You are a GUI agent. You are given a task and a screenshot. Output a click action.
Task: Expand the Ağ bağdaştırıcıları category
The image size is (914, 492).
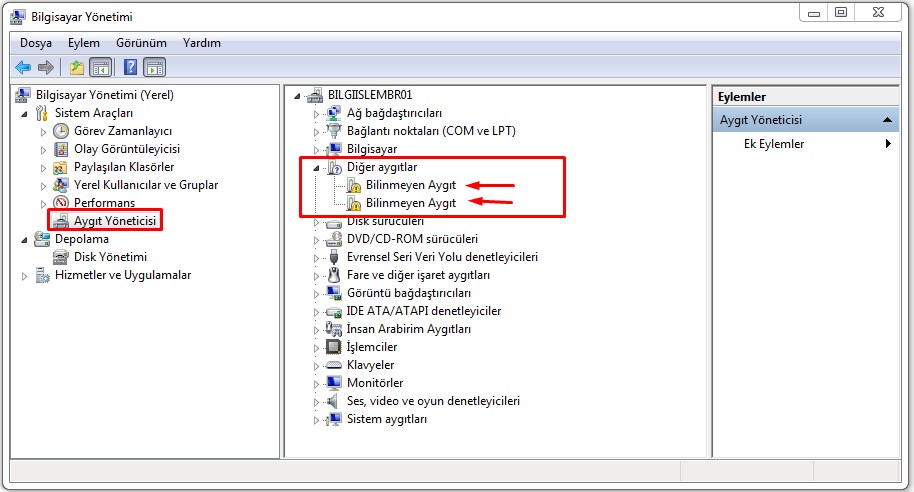click(317, 114)
